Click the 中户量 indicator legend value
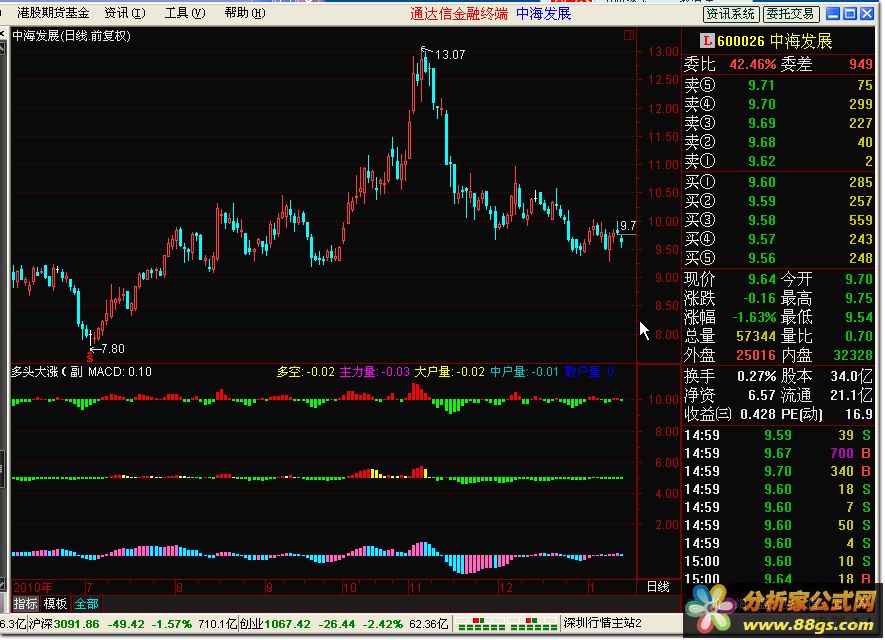Image resolution: width=885 pixels, height=640 pixels. [524, 372]
